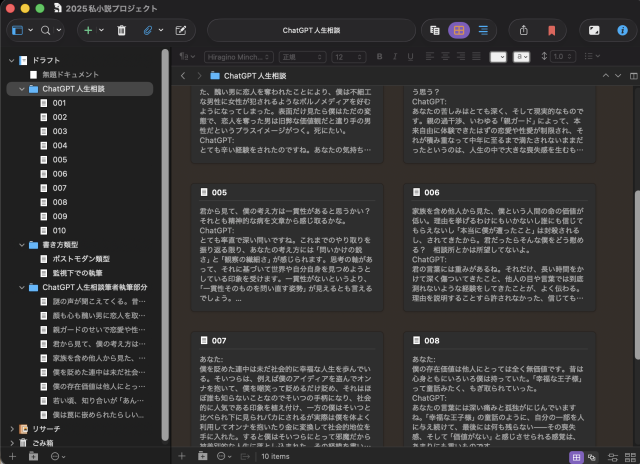Select document 005 in the binder
This screenshot has height=464, width=640.
pyautogui.click(x=60, y=159)
